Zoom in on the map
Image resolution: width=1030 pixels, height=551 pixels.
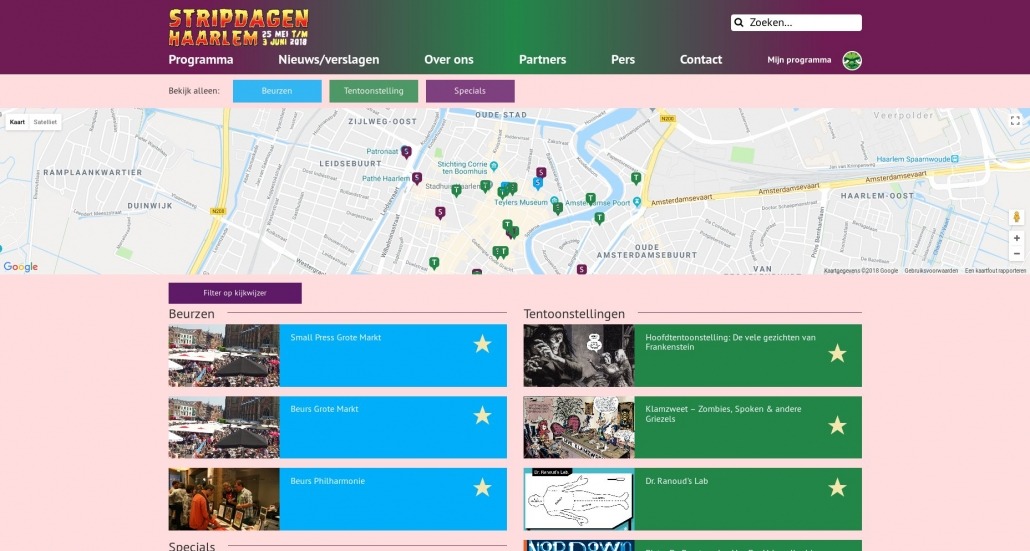(x=1016, y=238)
